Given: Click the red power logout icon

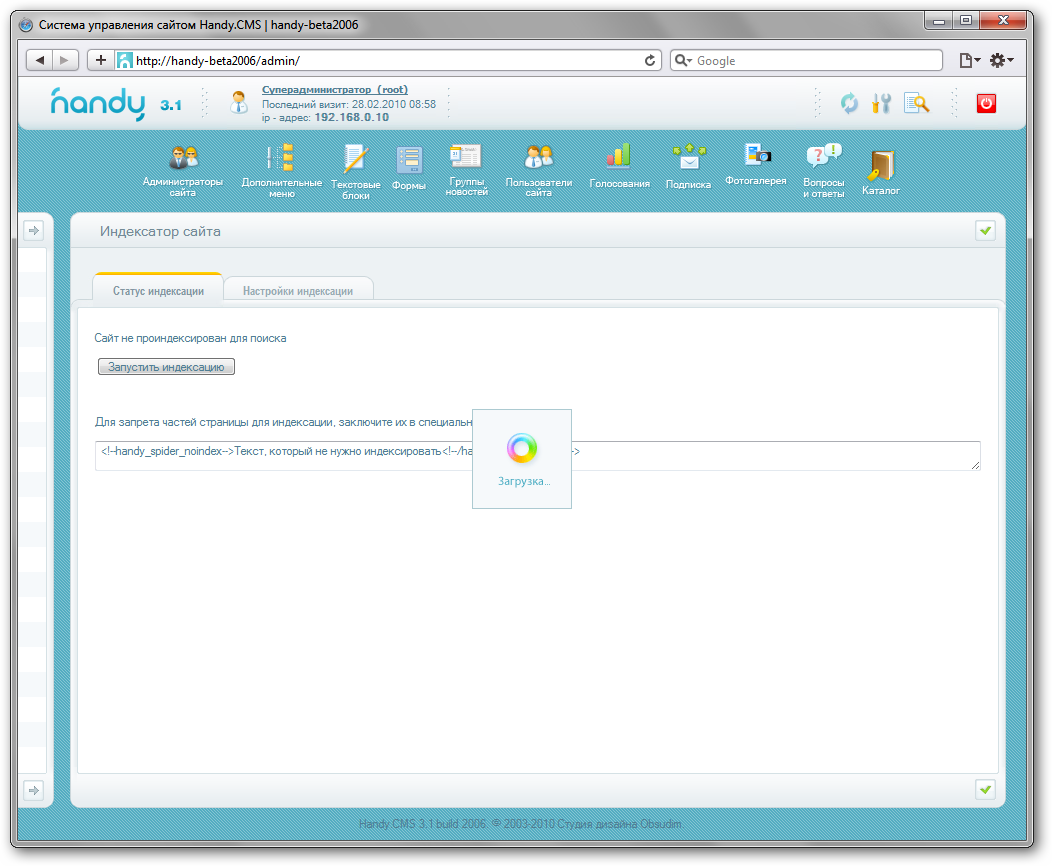Looking at the screenshot, I should tap(986, 103).
